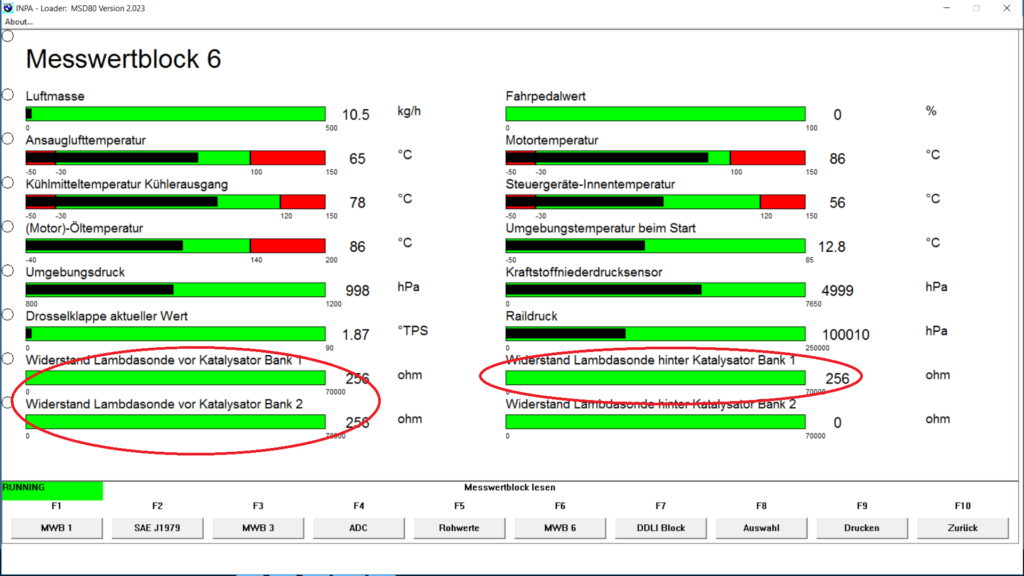Select the radio button beside Ansauglufttemperatur
Viewport: 1024px width, 576px height.
(8, 138)
